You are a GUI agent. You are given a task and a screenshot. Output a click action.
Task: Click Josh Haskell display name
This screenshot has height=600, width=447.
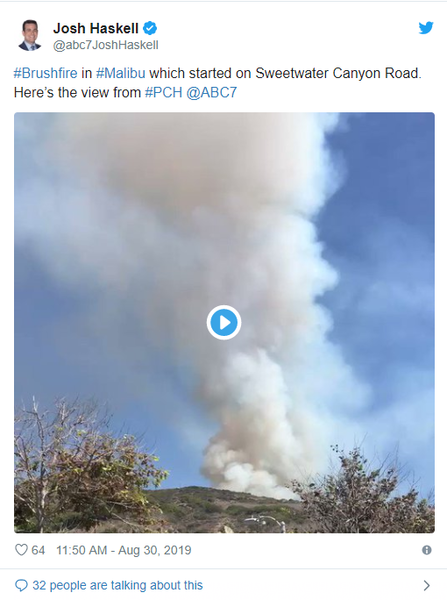tap(96, 28)
